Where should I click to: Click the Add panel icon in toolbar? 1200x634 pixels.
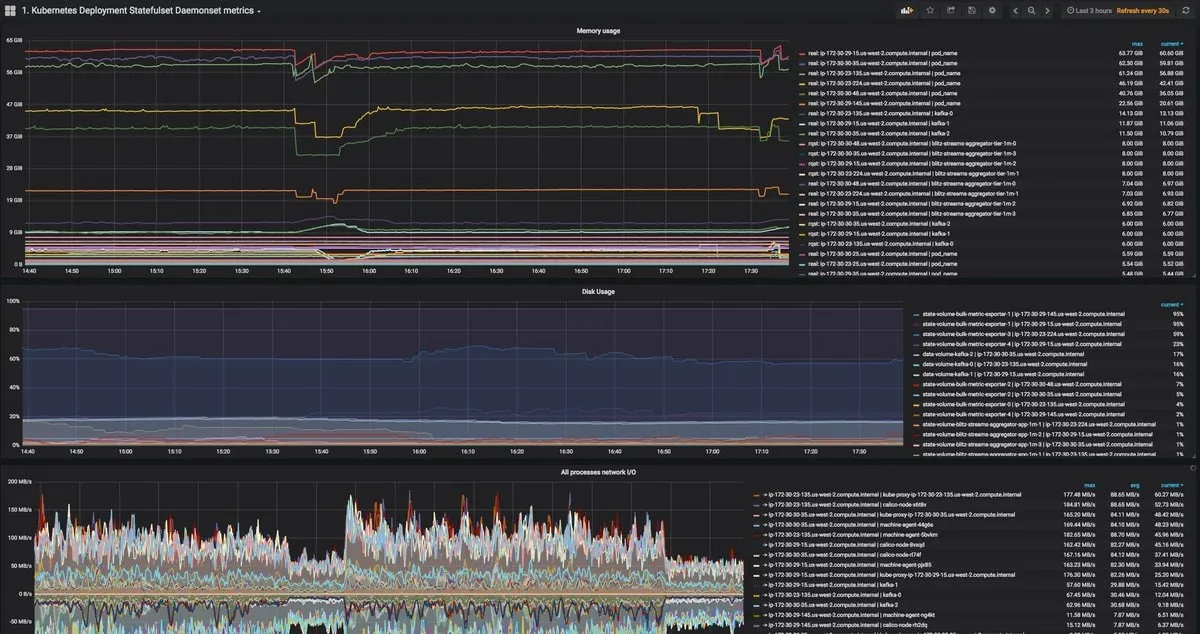pos(908,10)
